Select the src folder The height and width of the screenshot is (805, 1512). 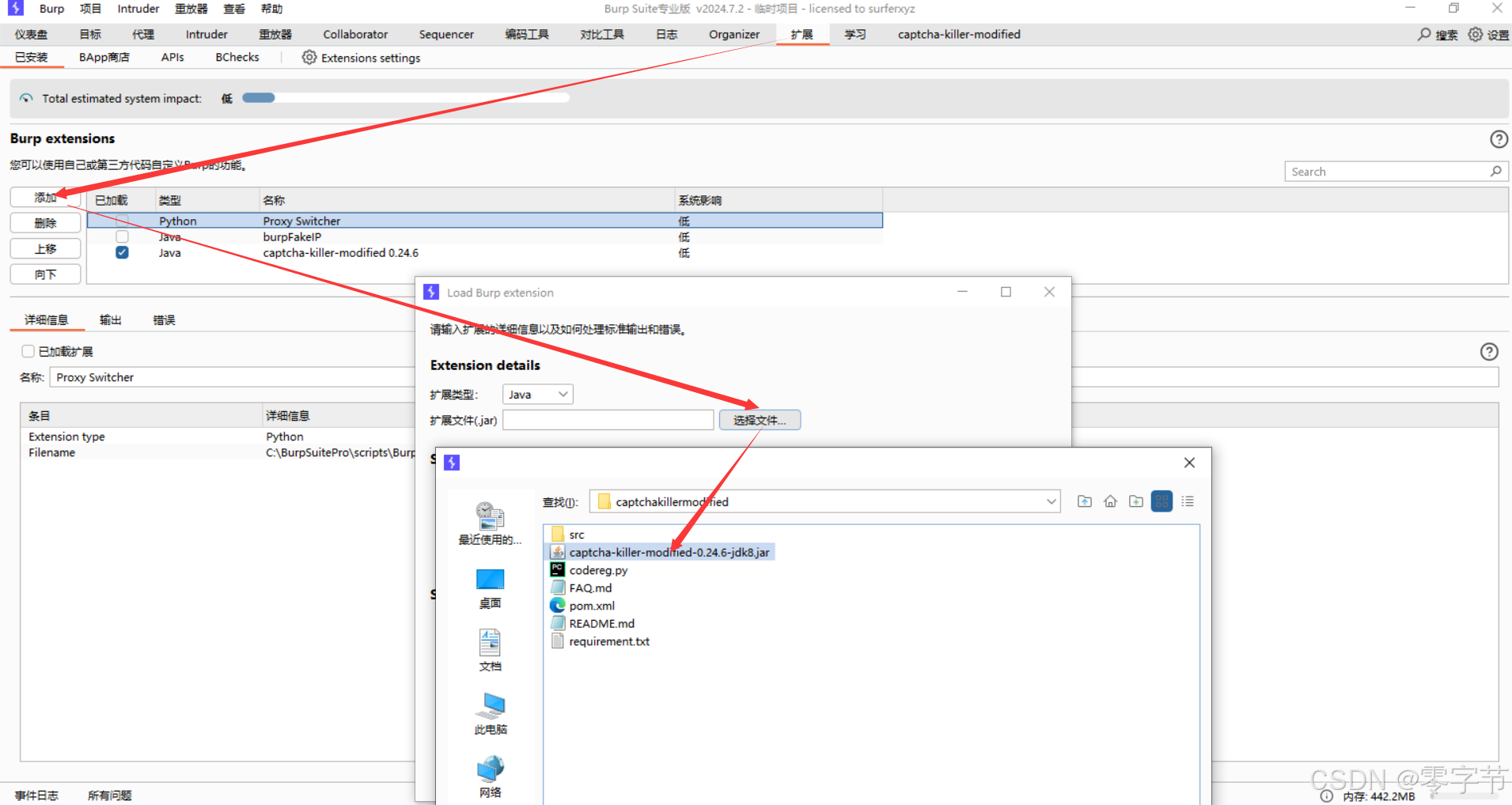[568, 535]
